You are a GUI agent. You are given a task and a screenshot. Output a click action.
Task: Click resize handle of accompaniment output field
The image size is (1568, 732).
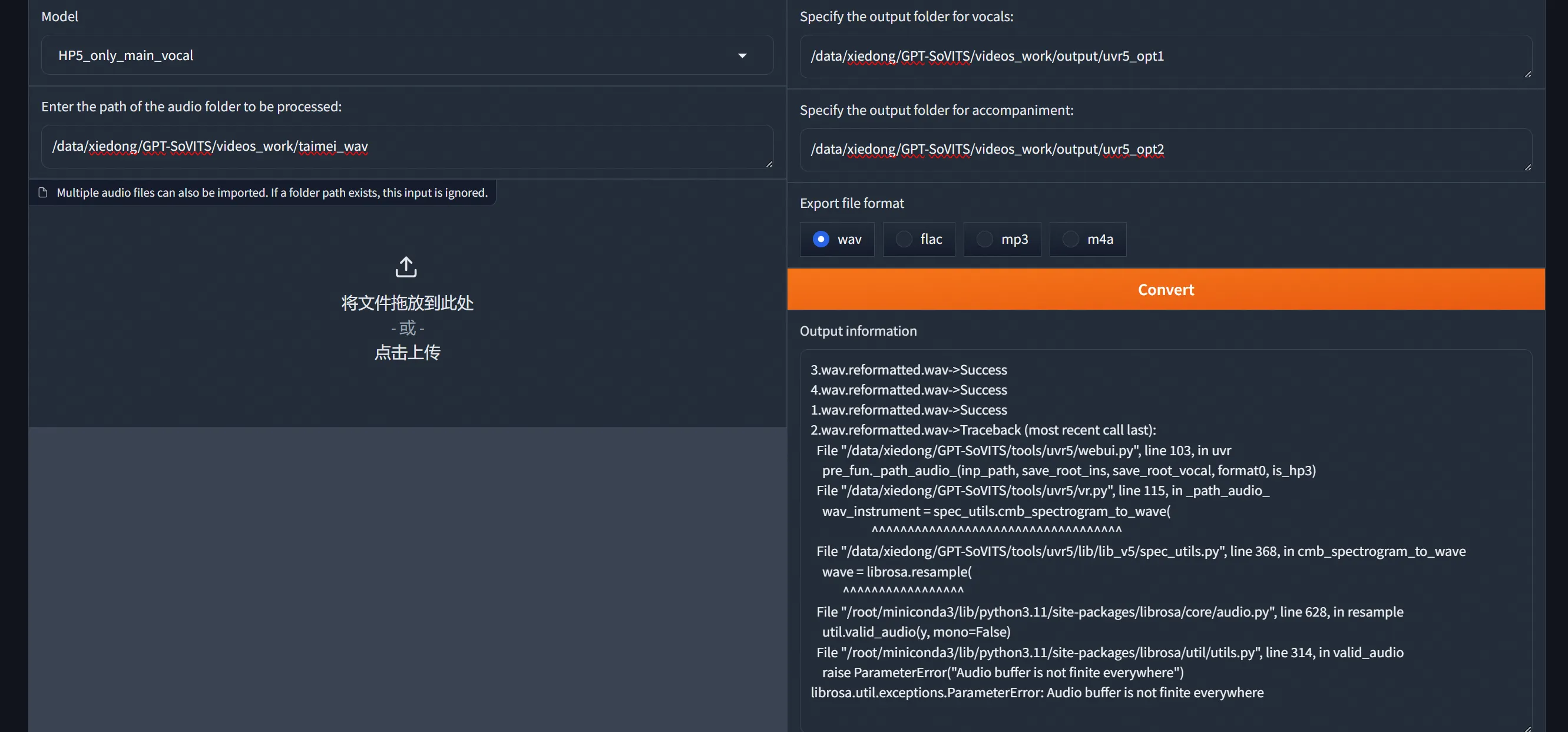(1527, 167)
